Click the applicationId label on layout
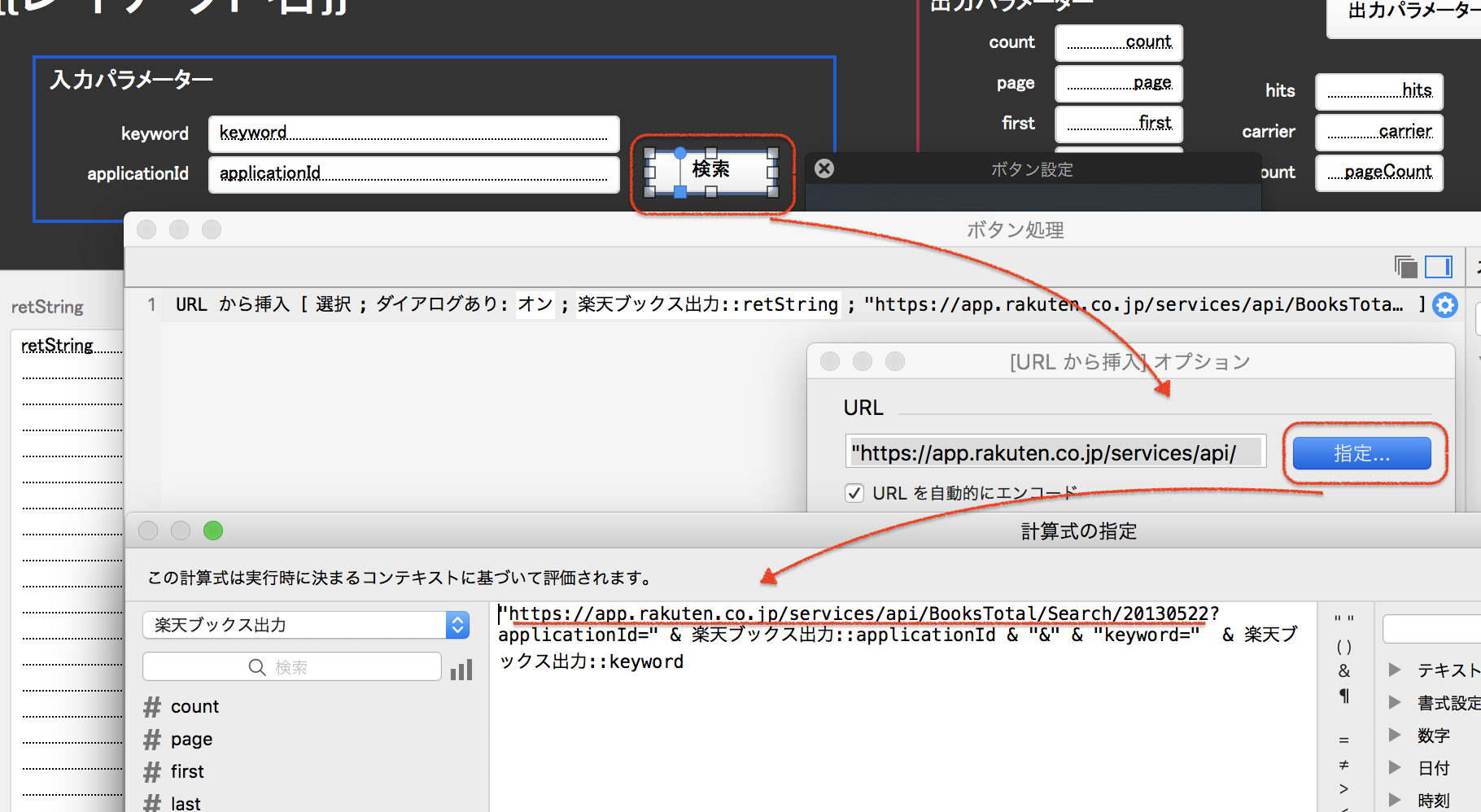 [x=138, y=174]
